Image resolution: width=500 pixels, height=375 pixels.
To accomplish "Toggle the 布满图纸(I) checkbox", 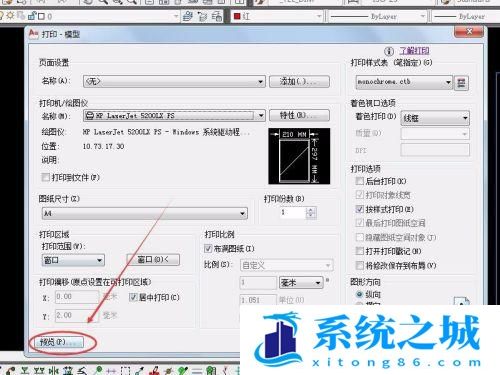I will [208, 248].
